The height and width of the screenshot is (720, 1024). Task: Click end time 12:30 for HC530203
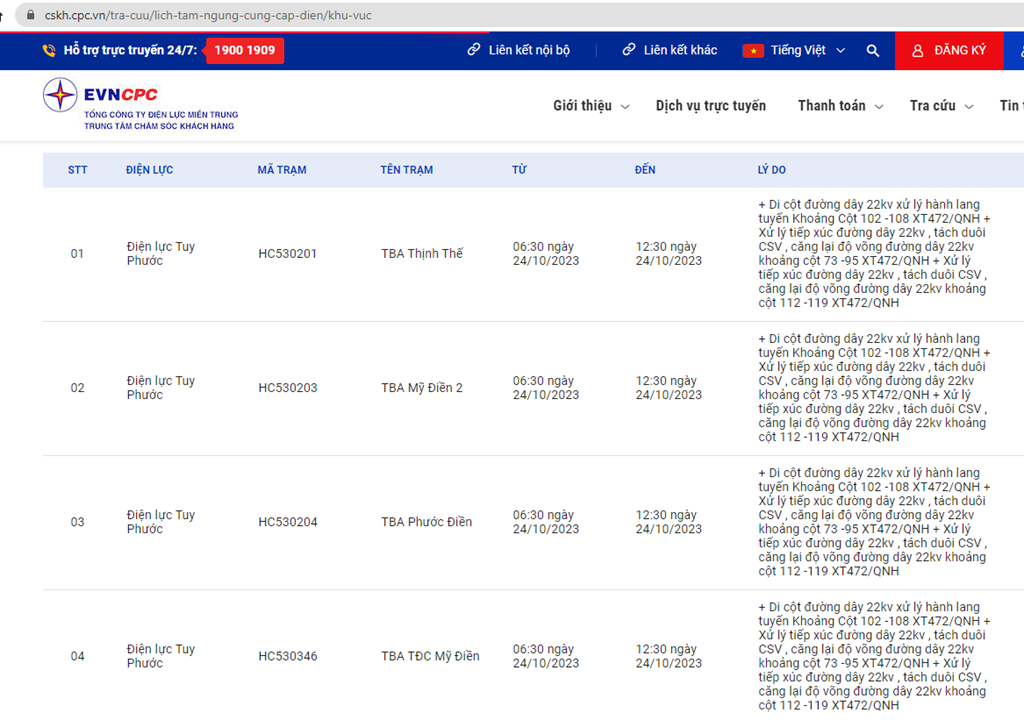tap(668, 387)
